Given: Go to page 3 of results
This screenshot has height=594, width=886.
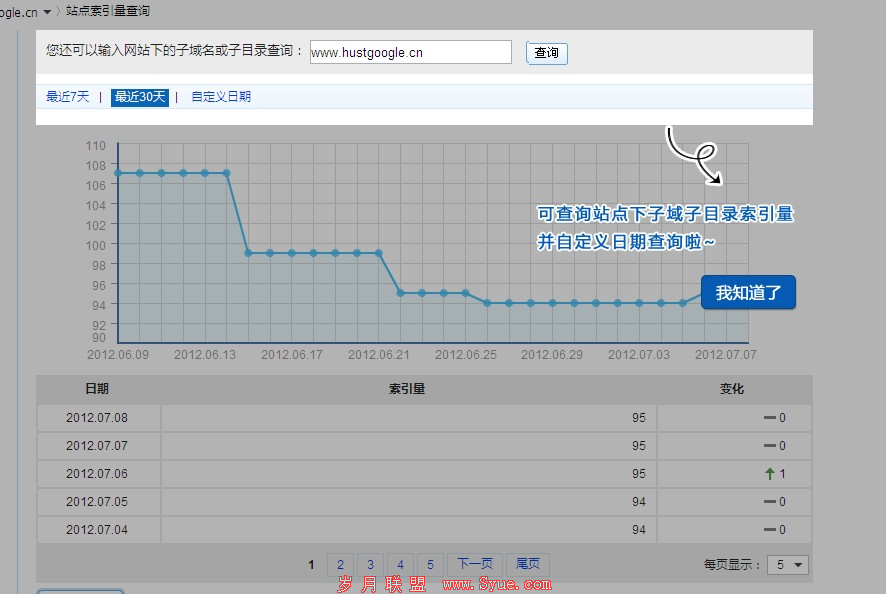Looking at the screenshot, I should (370, 564).
